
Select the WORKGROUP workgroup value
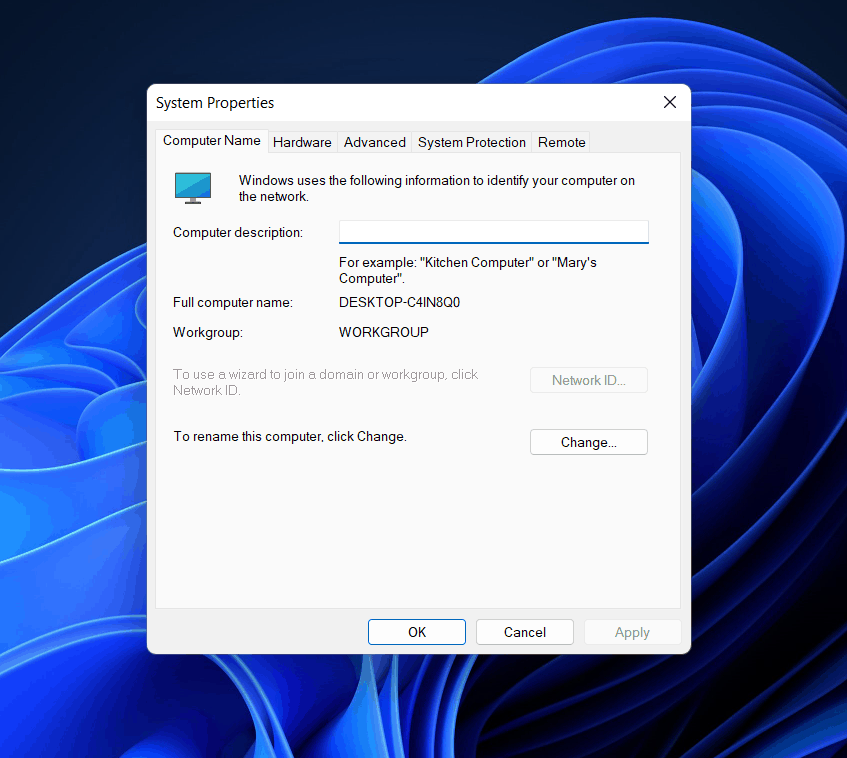383,331
